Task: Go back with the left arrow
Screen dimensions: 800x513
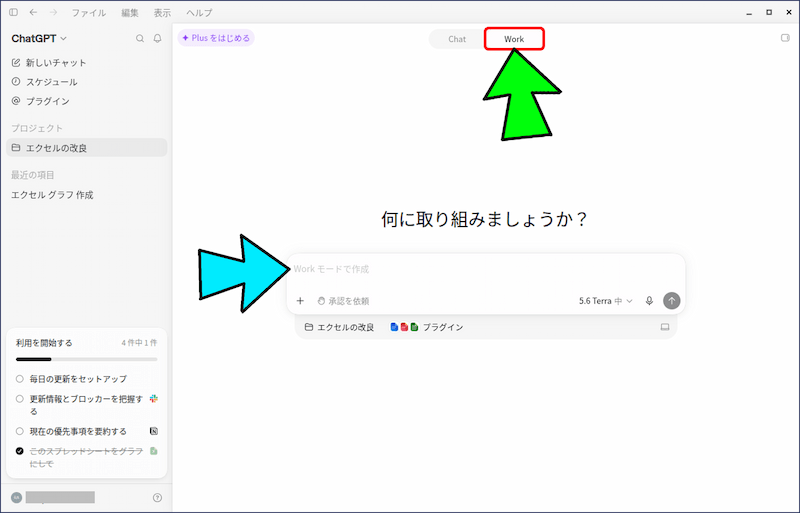Action: point(33,12)
